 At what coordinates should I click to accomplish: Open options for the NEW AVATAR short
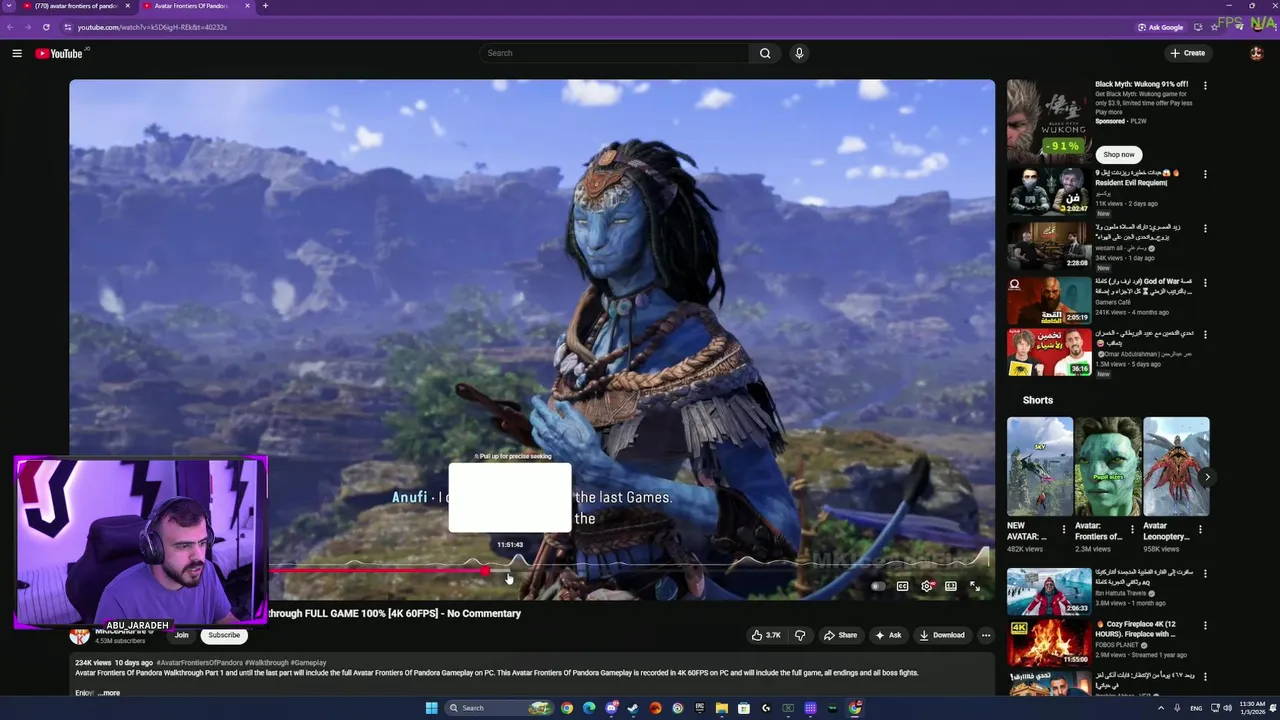(1064, 529)
